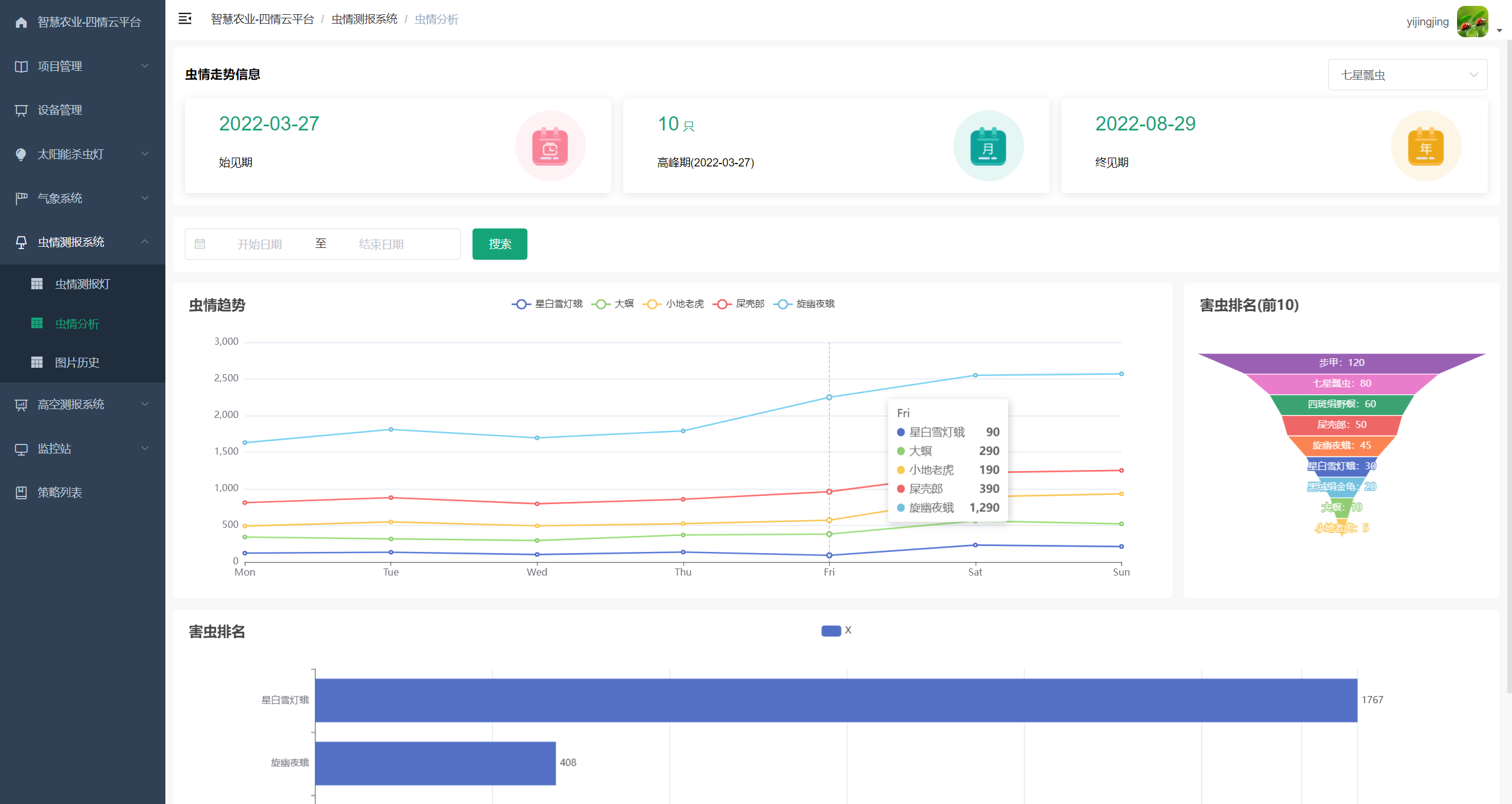Toggle X series in 害虫排名 legend

pyautogui.click(x=836, y=630)
